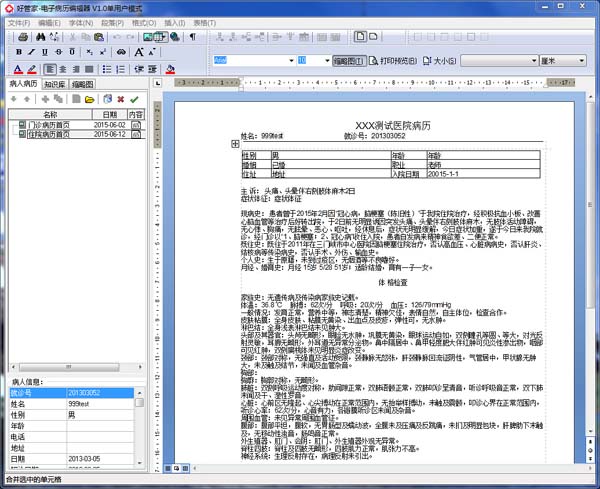Open the font size dropdown showing 10
The image size is (600, 489).
click(328, 61)
